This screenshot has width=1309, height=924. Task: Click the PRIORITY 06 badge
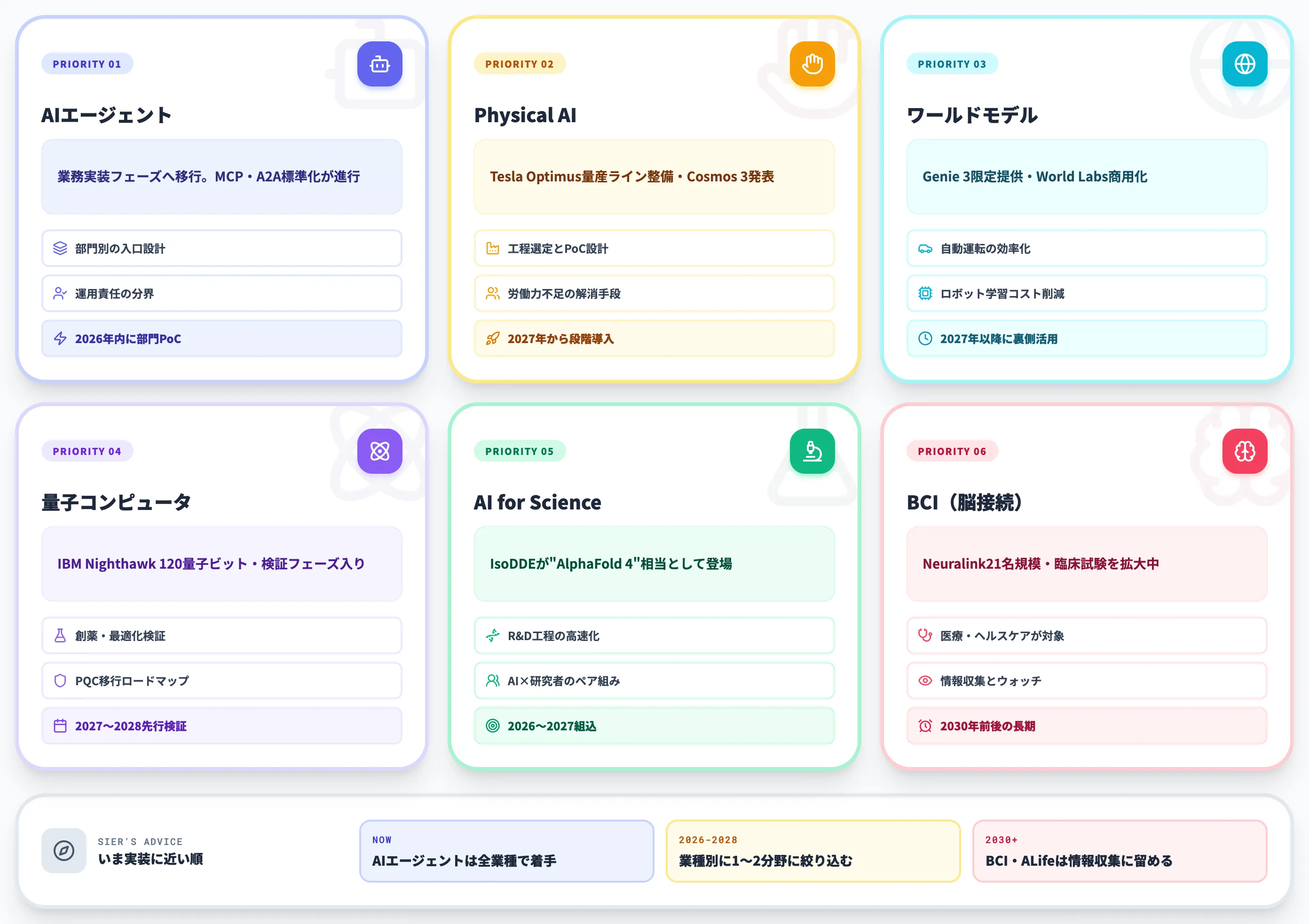pyautogui.click(x=952, y=451)
